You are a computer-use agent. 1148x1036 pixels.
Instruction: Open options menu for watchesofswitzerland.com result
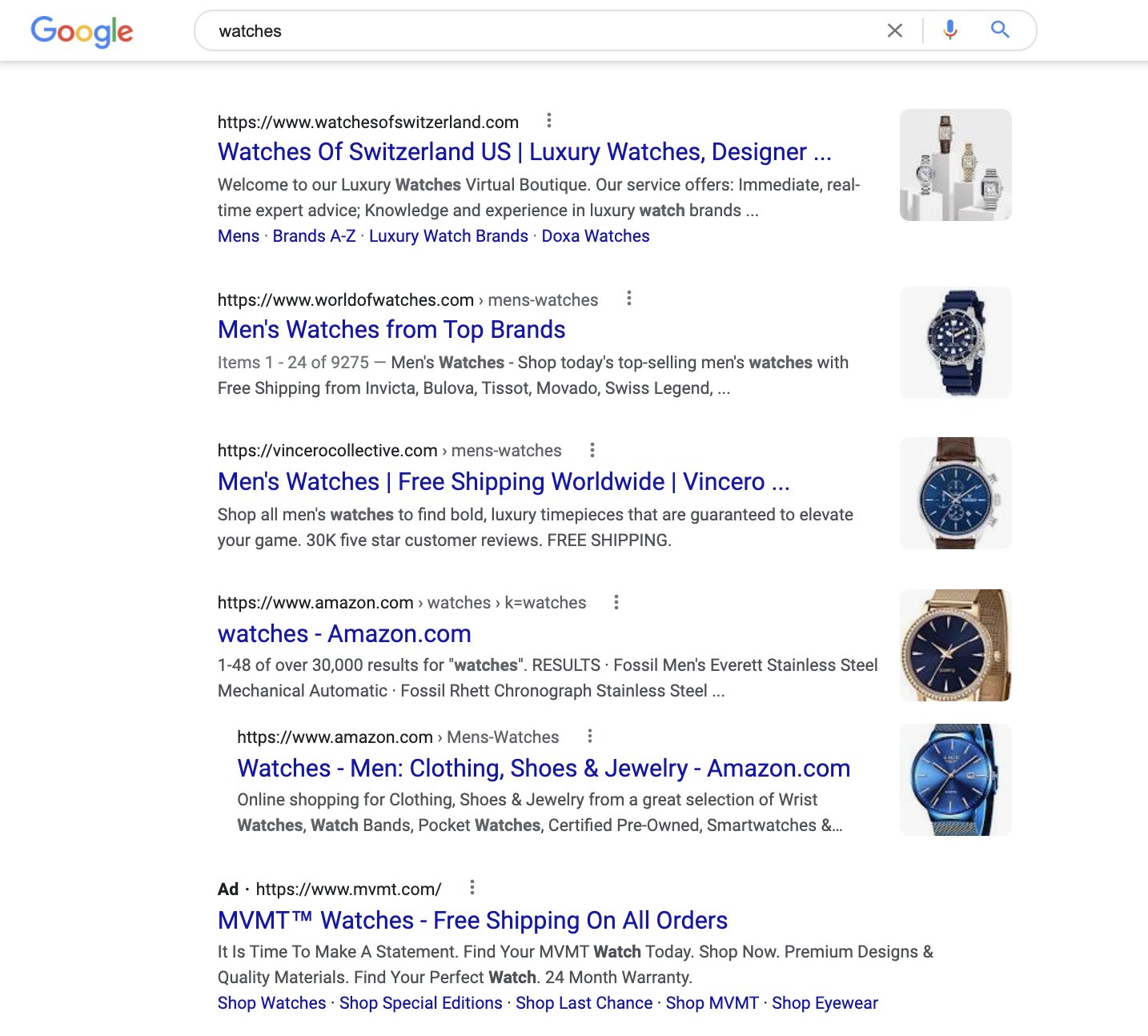548,121
